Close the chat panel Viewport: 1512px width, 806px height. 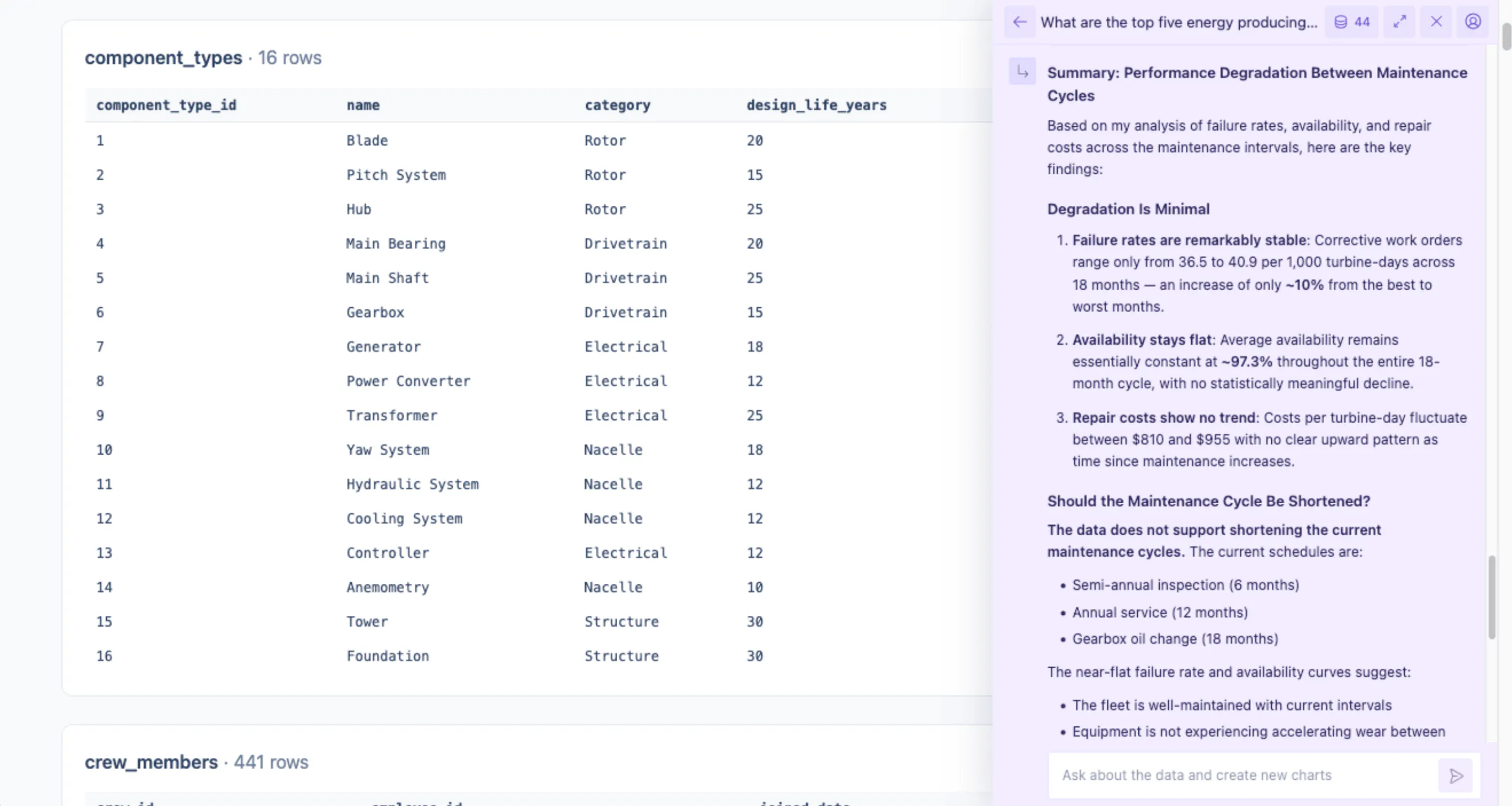1436,22
